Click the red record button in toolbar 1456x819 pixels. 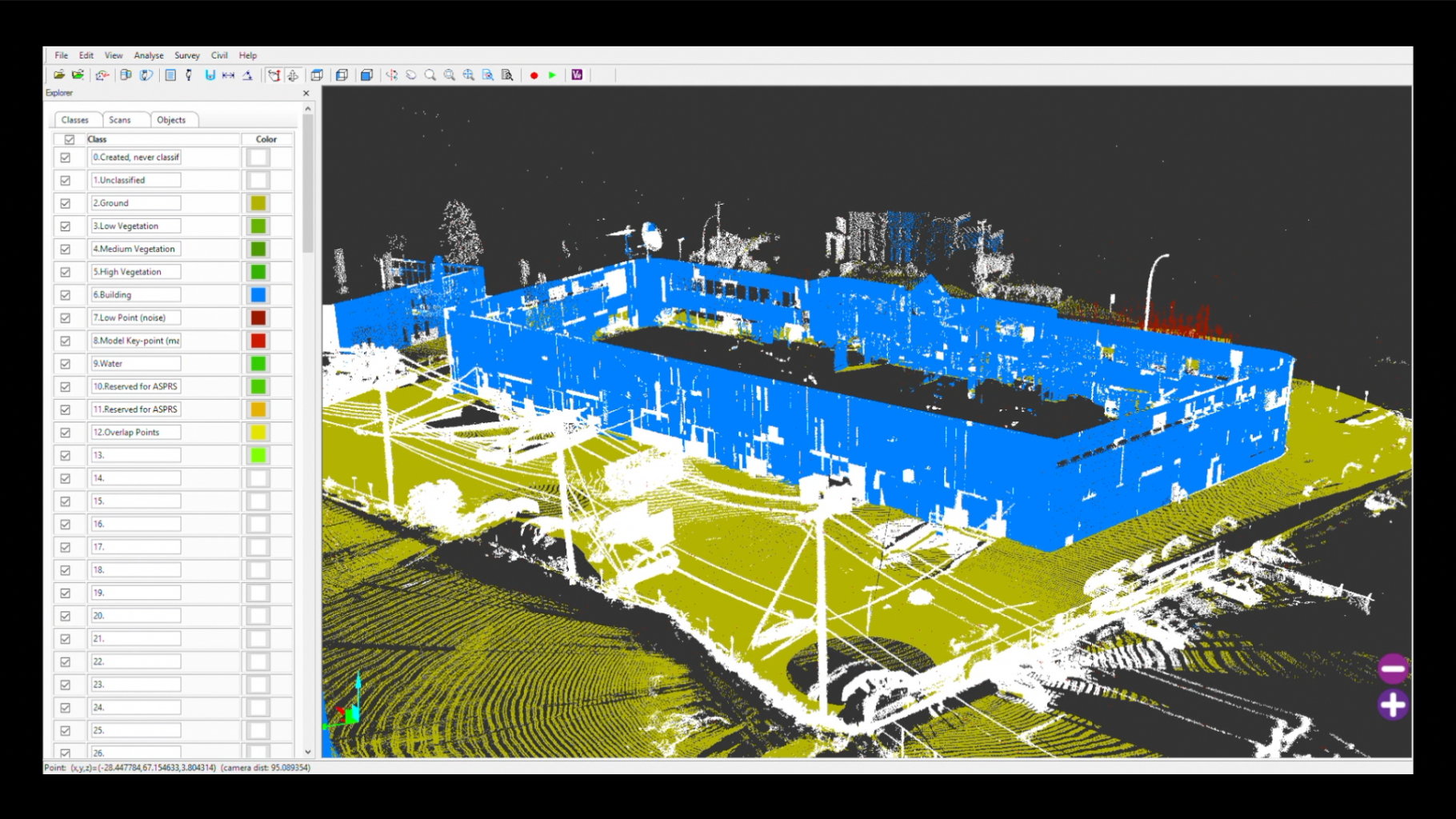534,75
